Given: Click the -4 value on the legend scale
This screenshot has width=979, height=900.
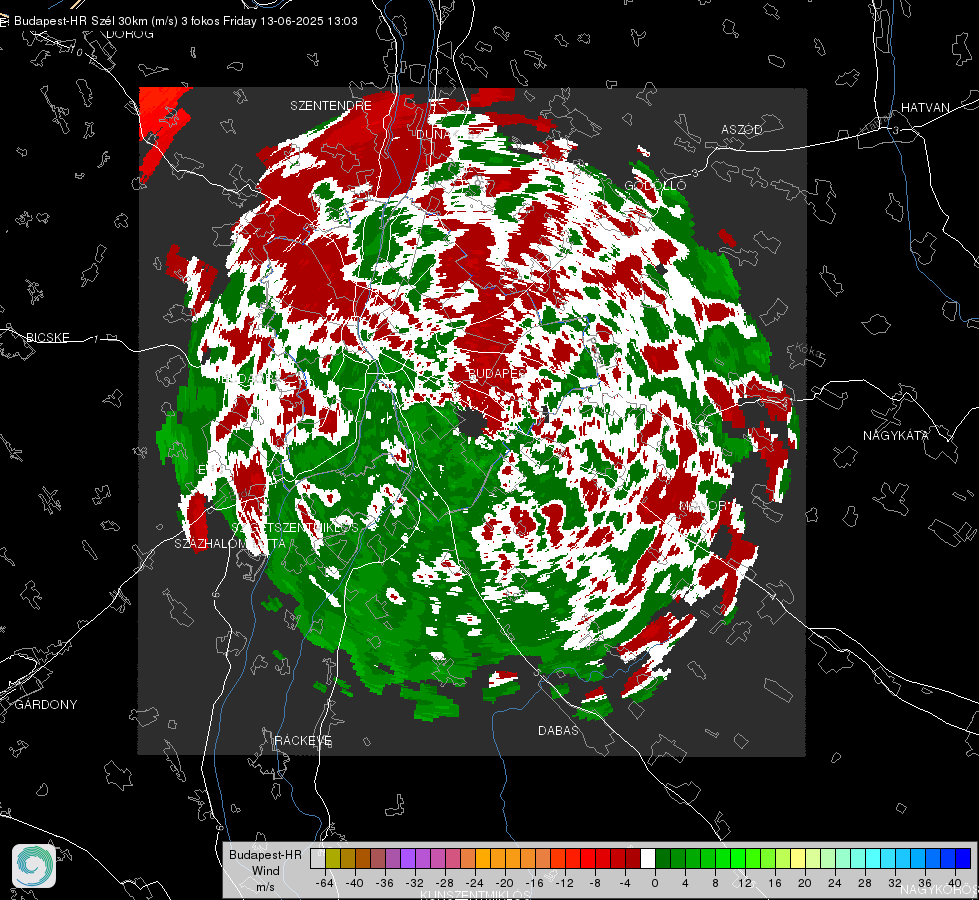Looking at the screenshot, I should (624, 883).
